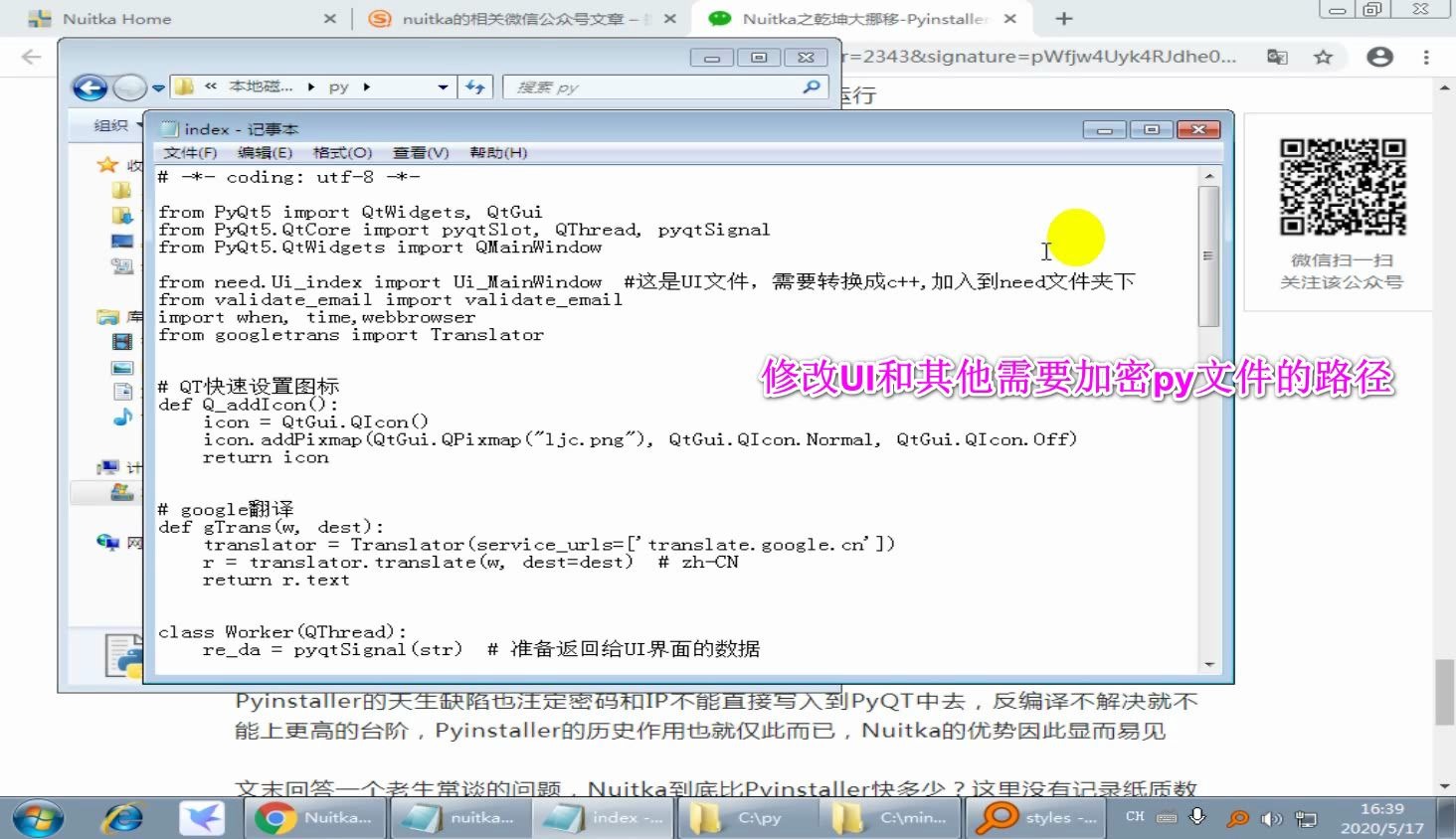1456x839 pixels.
Task: Close the Nuitka Home tab
Action: (x=330, y=19)
